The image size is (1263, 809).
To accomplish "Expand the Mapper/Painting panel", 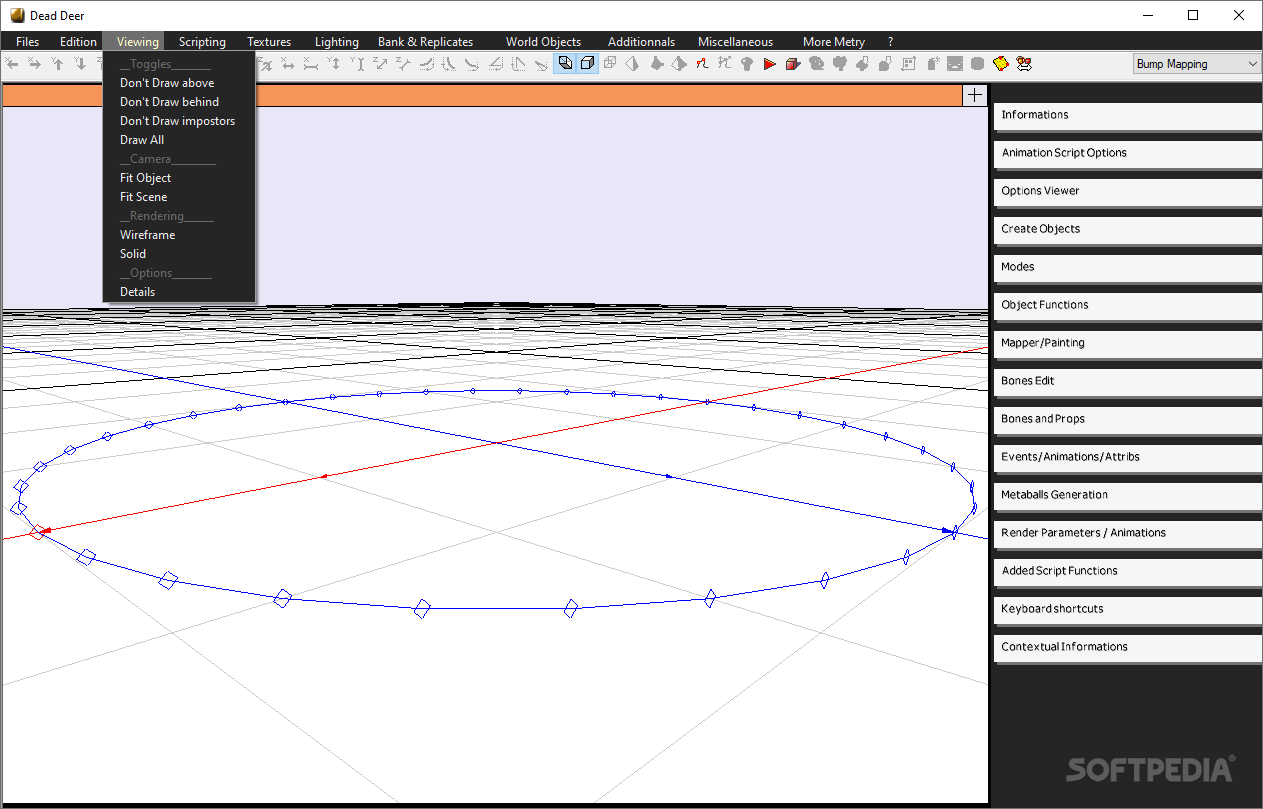I will coord(1128,343).
